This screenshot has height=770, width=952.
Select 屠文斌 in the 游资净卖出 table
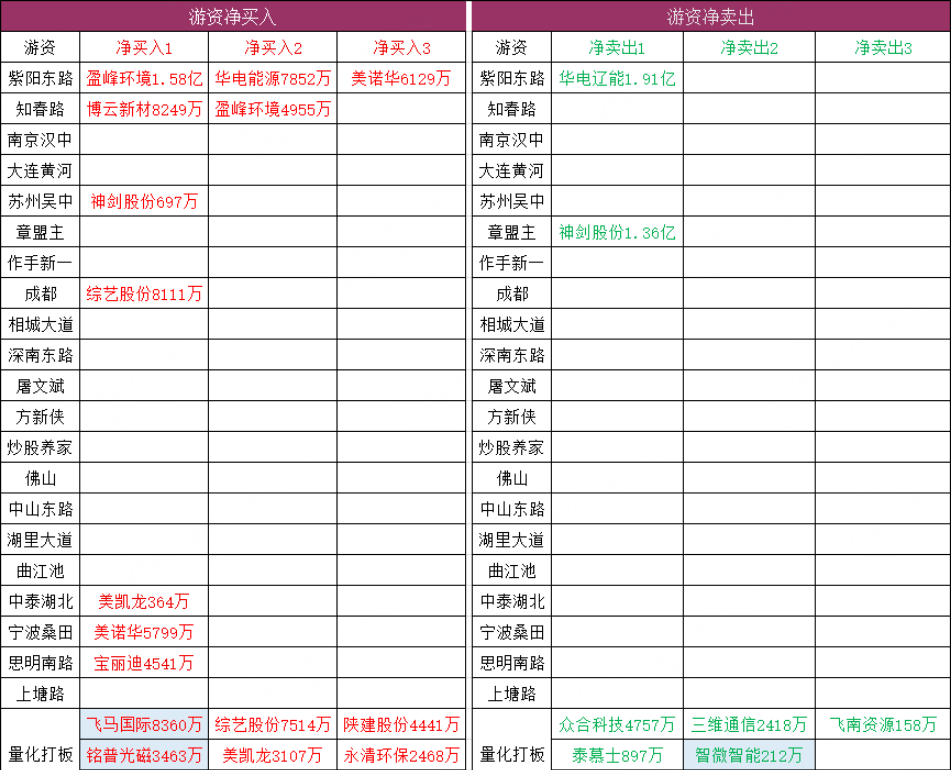point(512,386)
